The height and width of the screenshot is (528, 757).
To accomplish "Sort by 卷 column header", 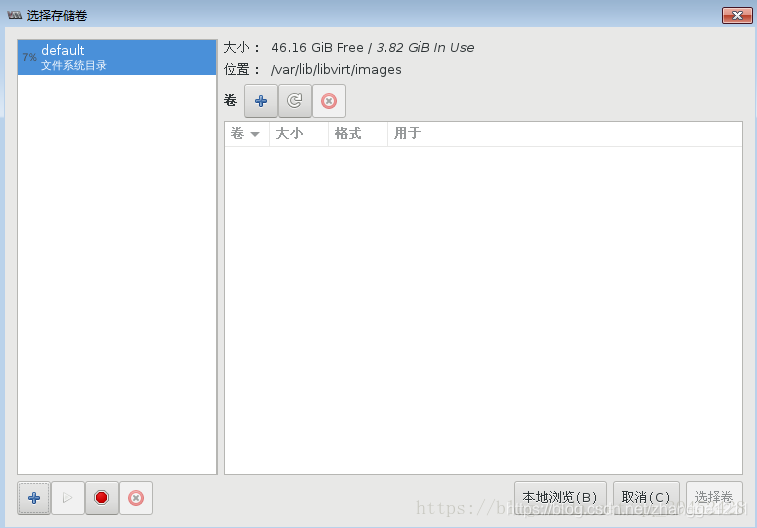I will click(x=247, y=134).
